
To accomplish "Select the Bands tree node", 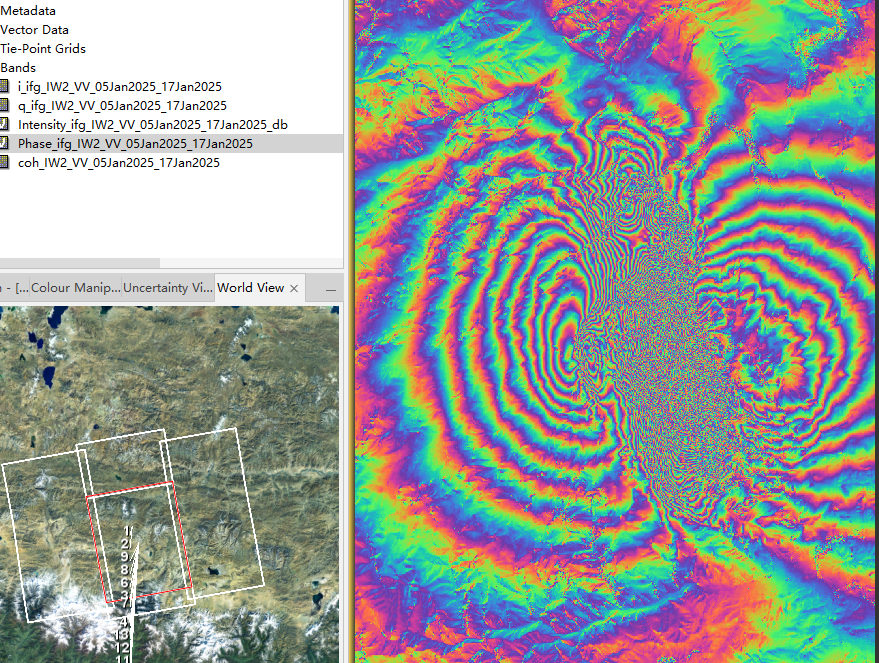I will point(18,68).
